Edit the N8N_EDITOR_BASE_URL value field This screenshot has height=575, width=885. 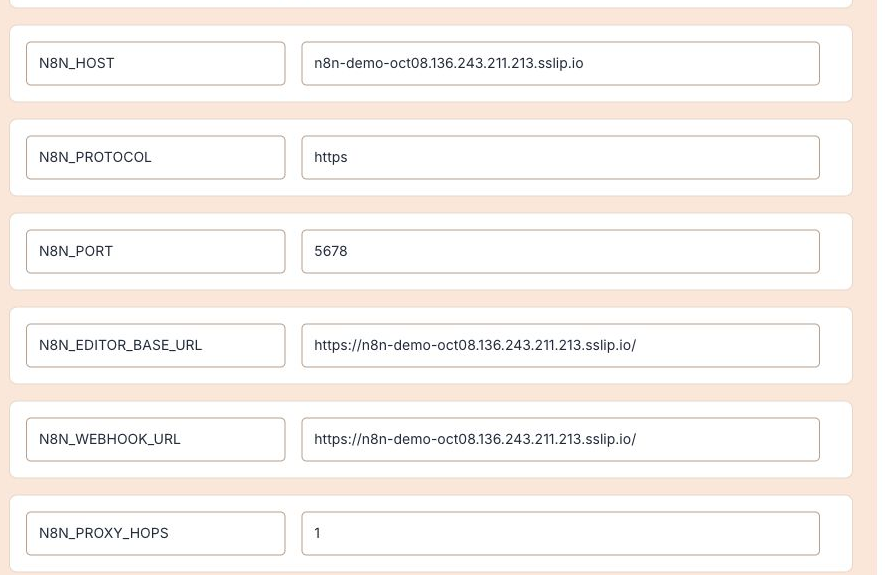560,345
